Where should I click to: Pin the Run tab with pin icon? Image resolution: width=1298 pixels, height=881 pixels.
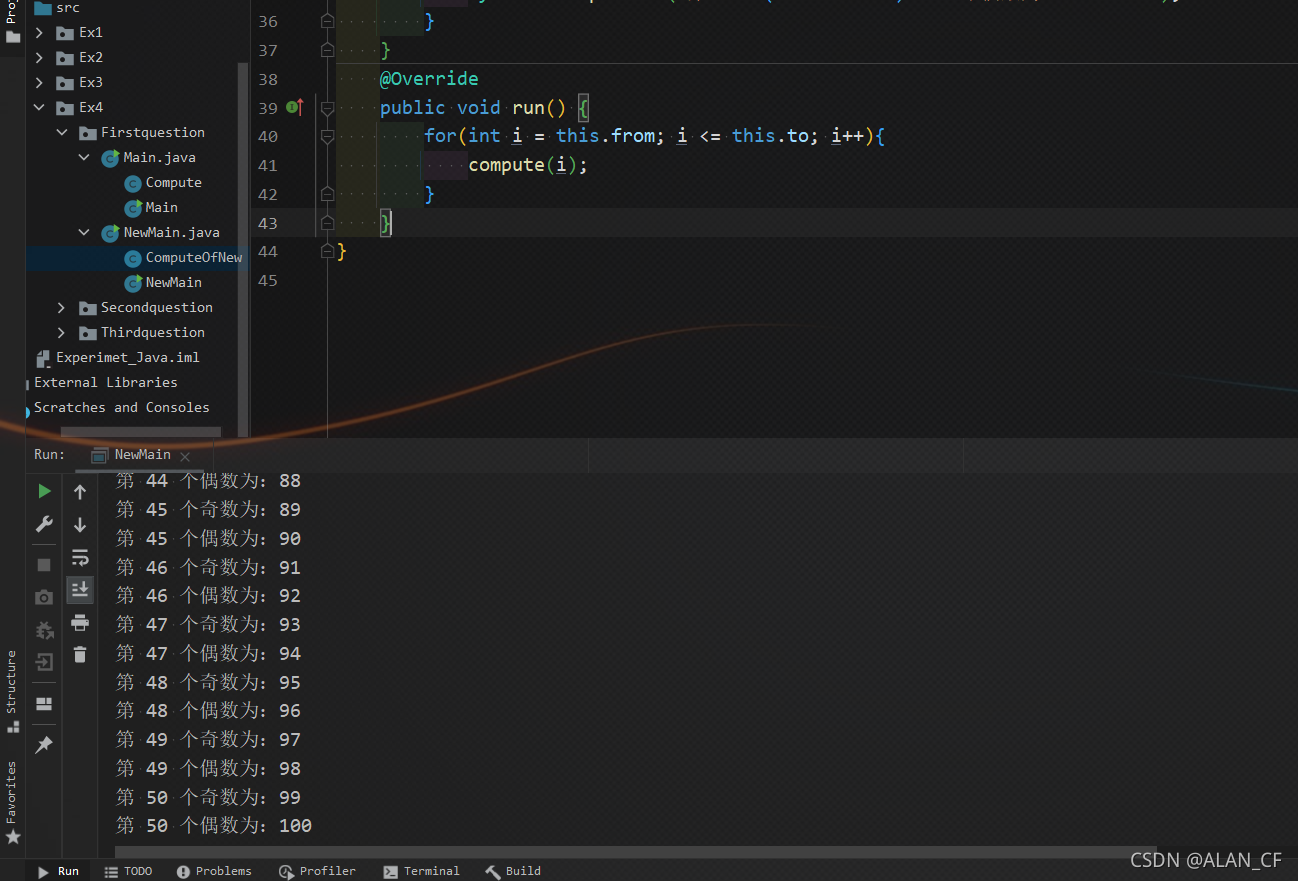pos(44,745)
